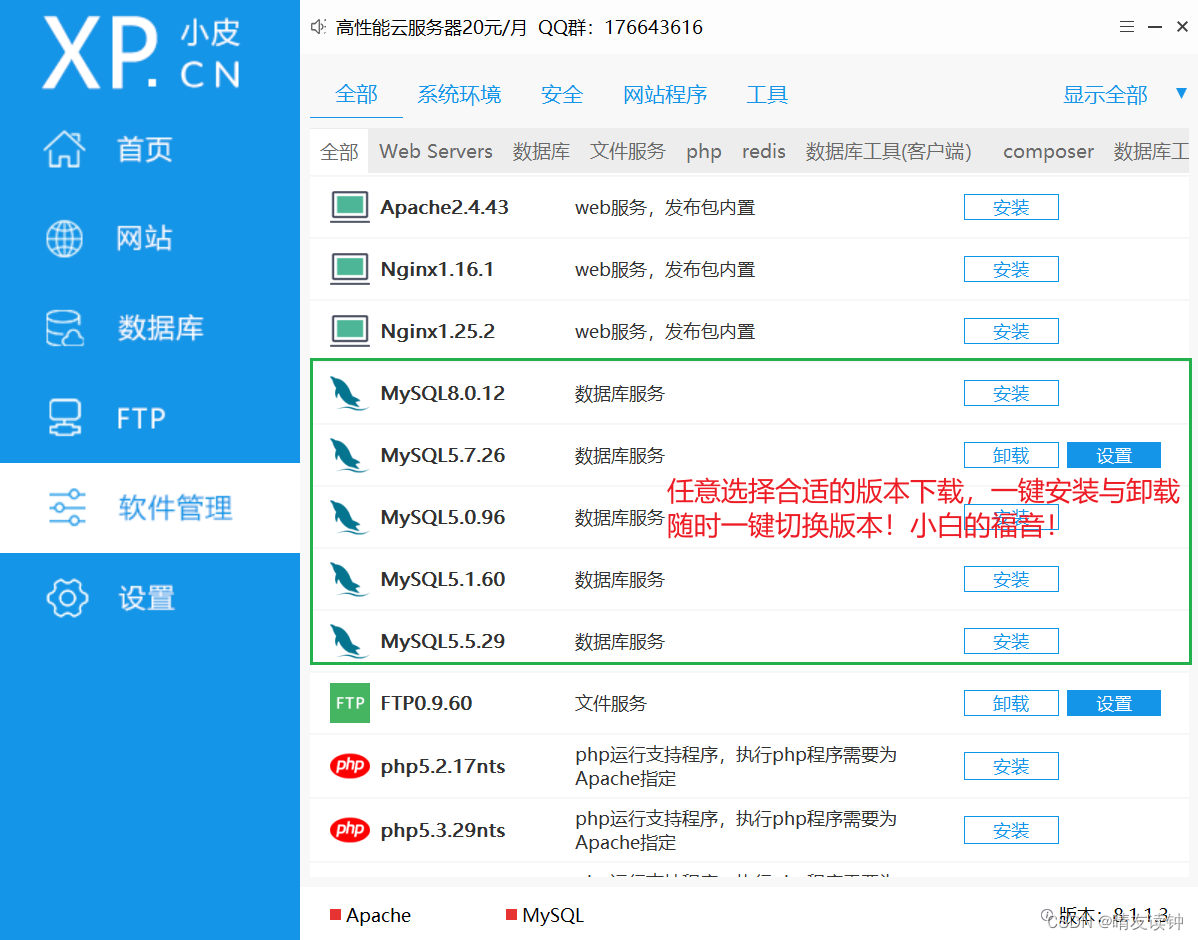1198x940 pixels.
Task: Click the green FTP0.9.60 icon
Action: click(x=350, y=703)
